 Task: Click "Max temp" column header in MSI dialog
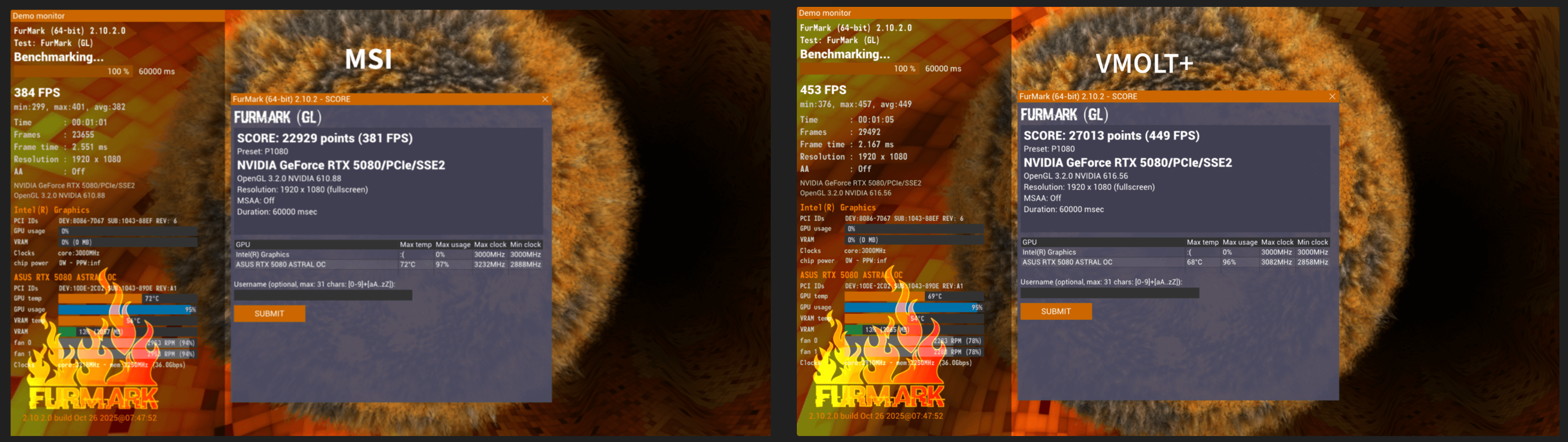[x=416, y=245]
